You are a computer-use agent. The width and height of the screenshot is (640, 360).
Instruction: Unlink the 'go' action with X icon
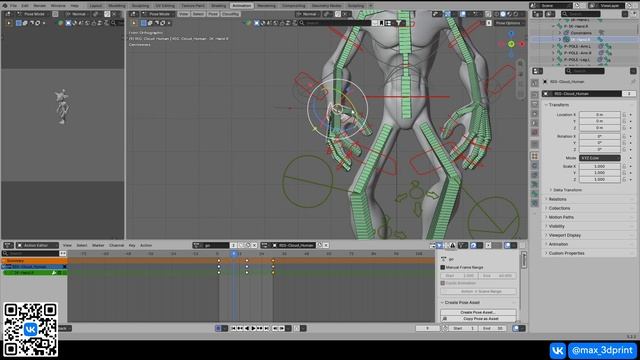coord(254,245)
